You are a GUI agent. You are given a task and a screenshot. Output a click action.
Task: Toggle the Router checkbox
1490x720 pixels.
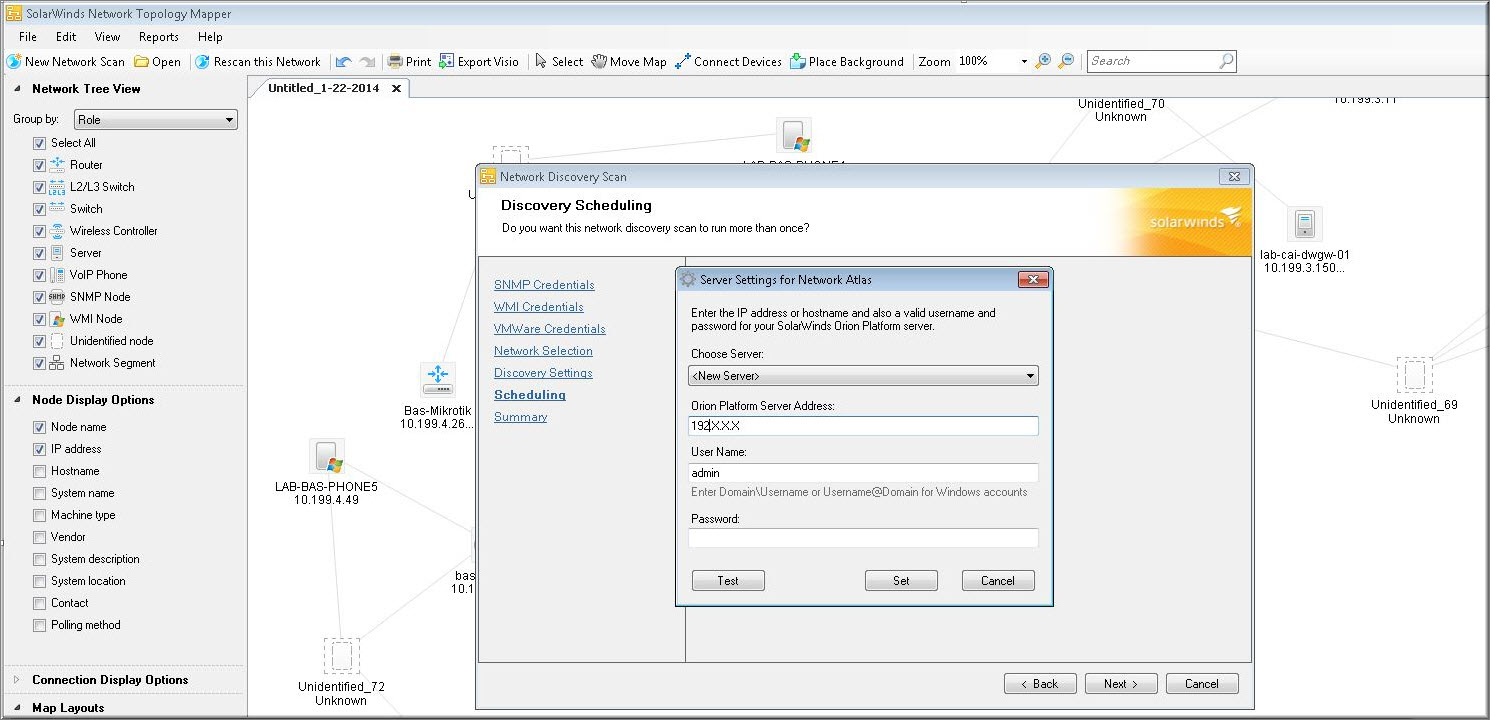(x=39, y=165)
